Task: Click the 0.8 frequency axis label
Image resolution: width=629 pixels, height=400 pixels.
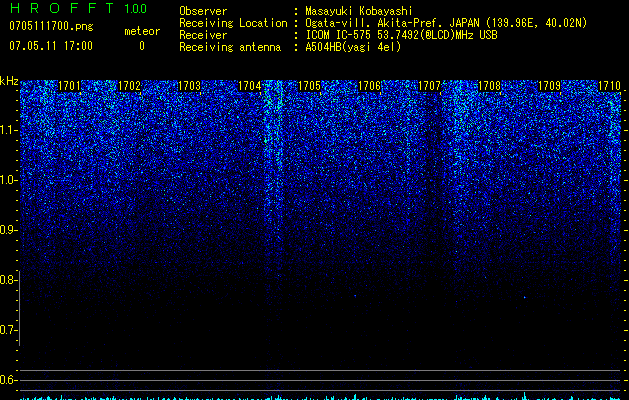Action: tap(8, 280)
